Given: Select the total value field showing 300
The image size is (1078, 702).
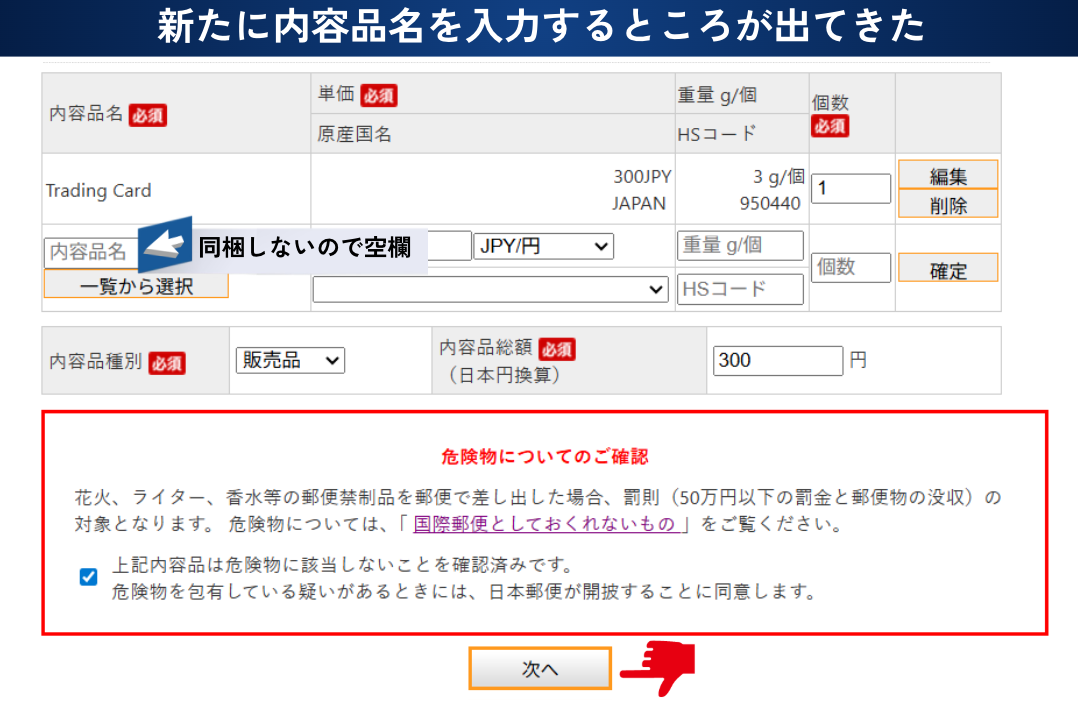Looking at the screenshot, I should (778, 360).
